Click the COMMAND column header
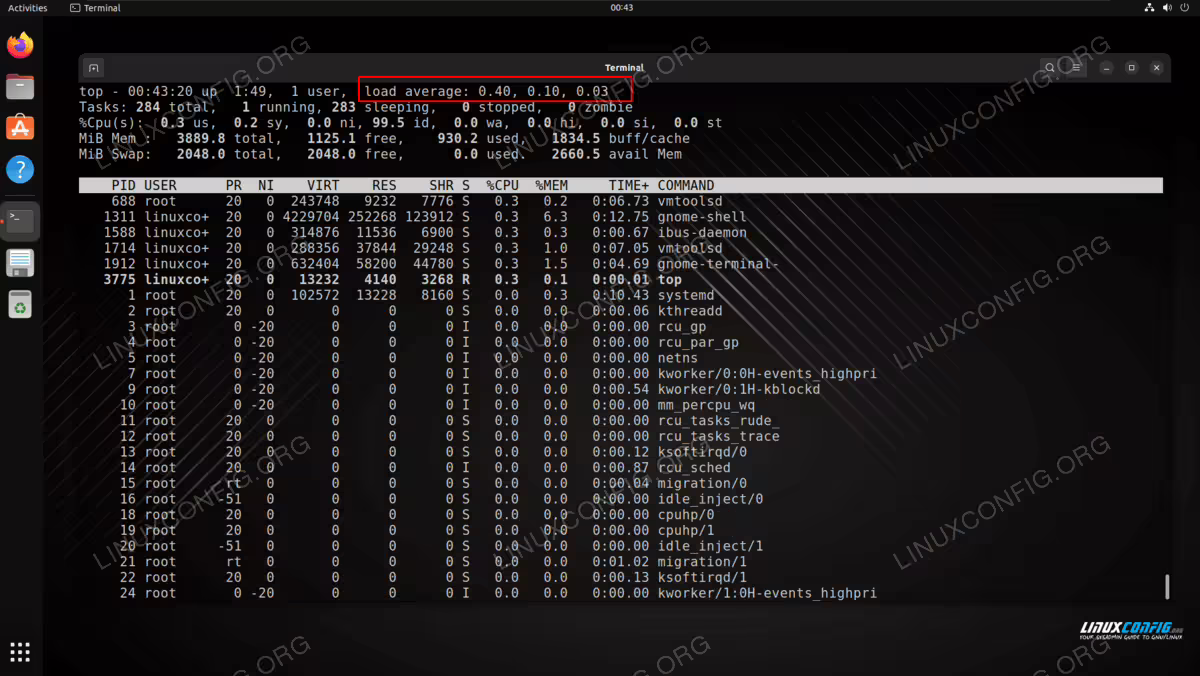 (686, 185)
